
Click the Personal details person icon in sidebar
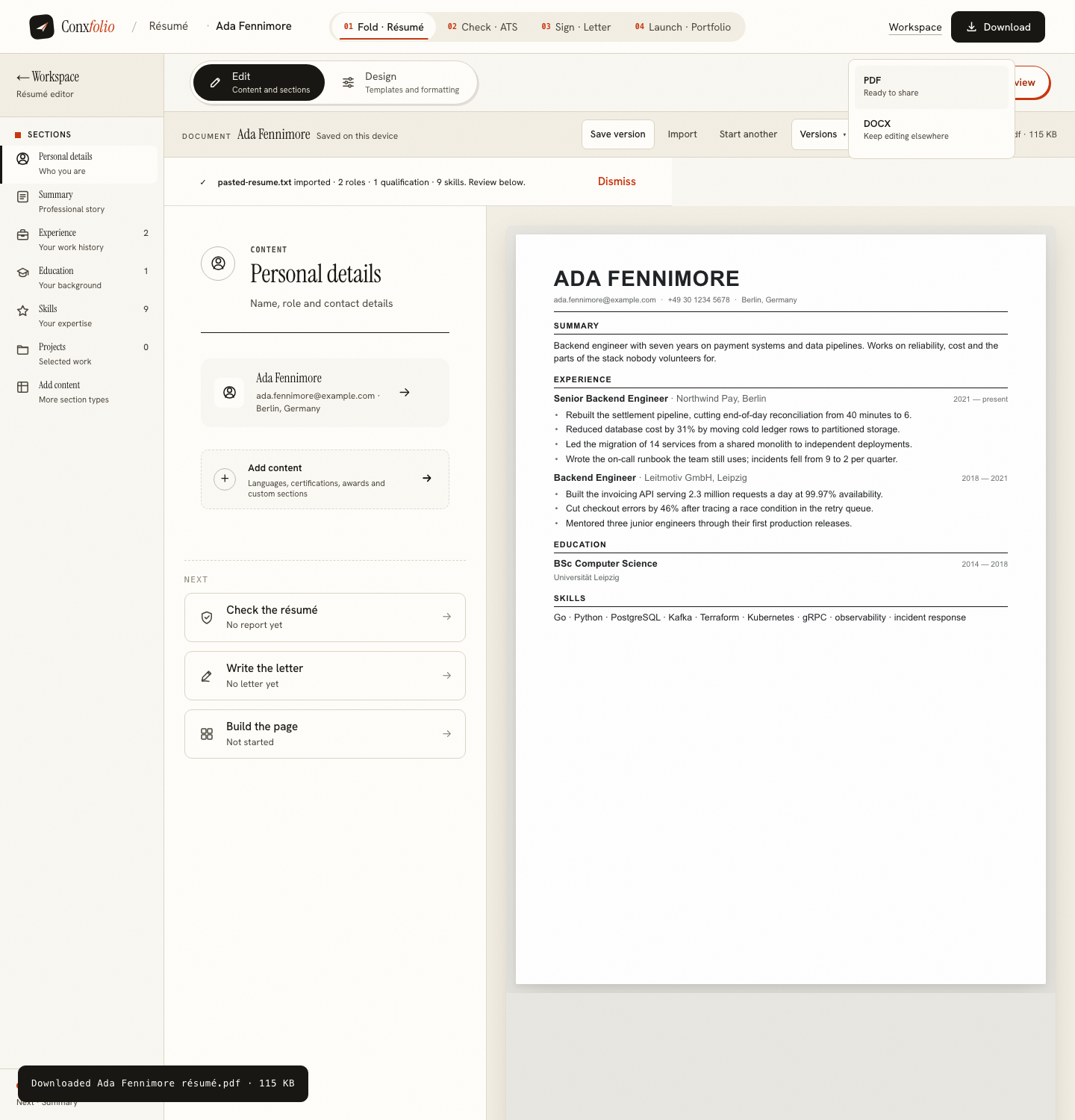(x=23, y=158)
